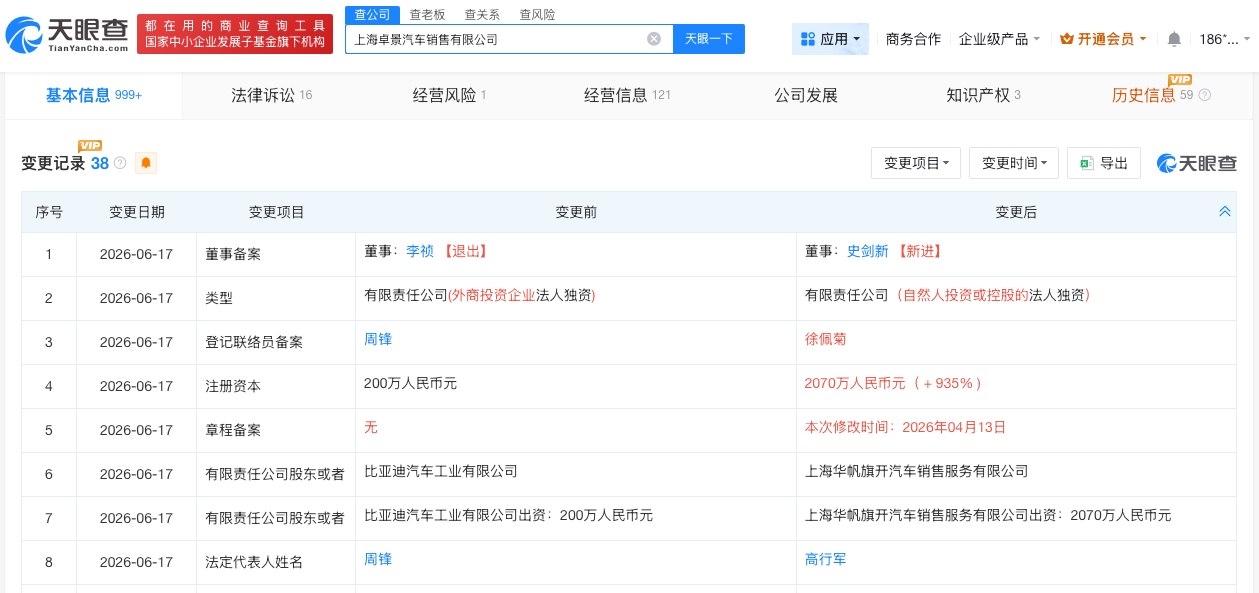Click the 变更记录 section heading
This screenshot has height=593, width=1259.
tap(53, 163)
